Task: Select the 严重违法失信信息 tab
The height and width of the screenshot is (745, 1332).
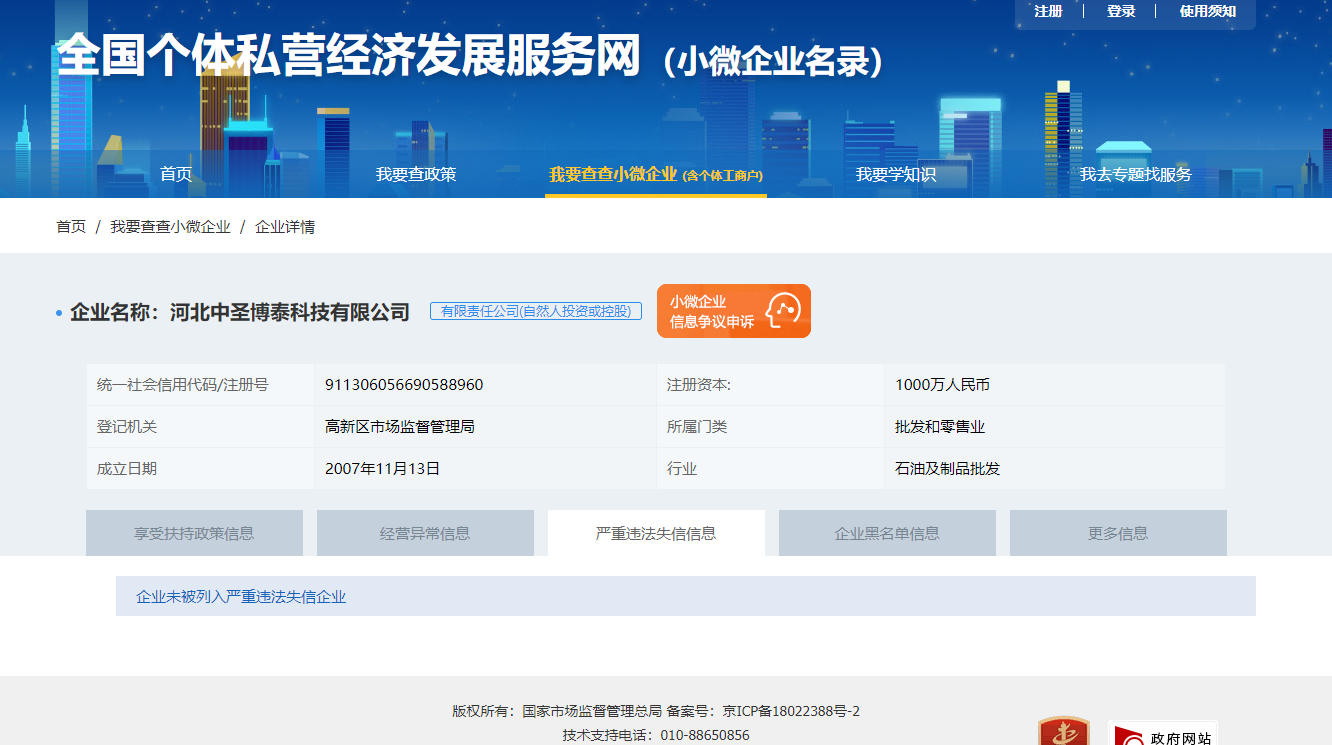Action: [x=656, y=533]
